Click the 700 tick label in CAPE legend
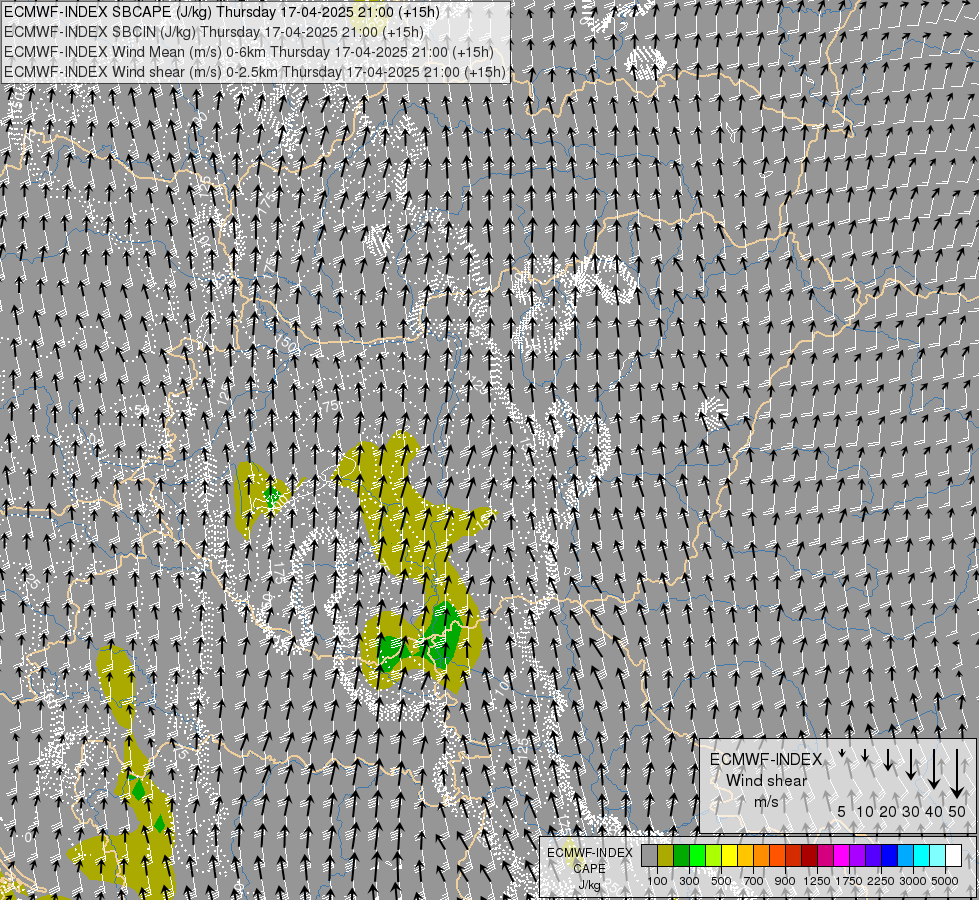The width and height of the screenshot is (979, 900). click(x=754, y=881)
